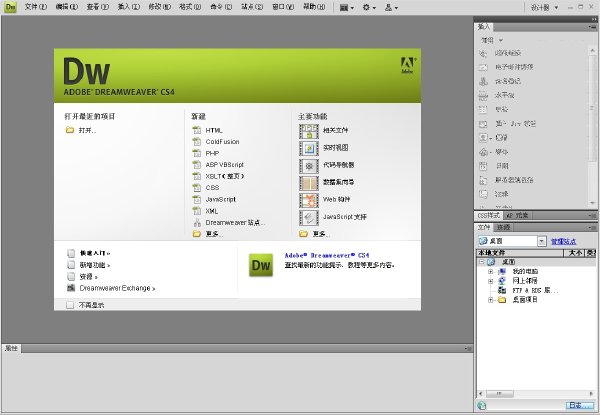Image resolution: width=600 pixels, height=415 pixels.
Task: Open the View (查看) menu
Action: [x=98, y=7]
